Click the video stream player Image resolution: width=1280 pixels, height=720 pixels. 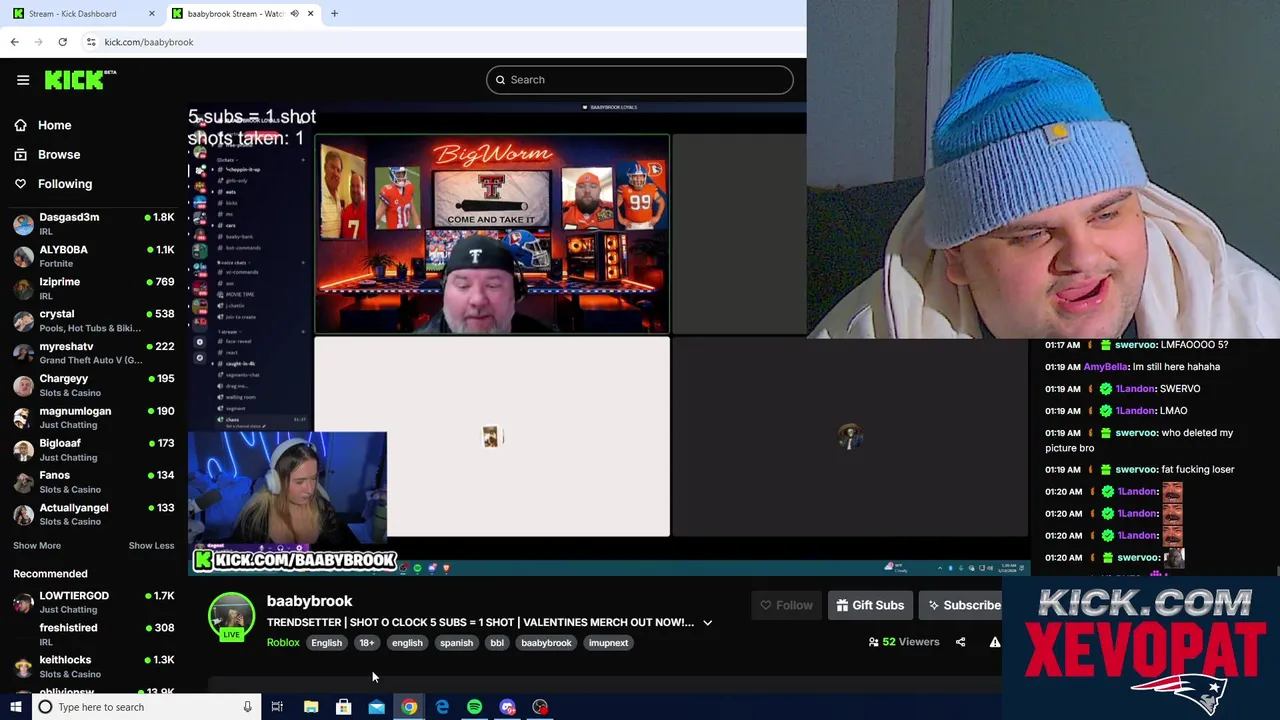coord(608,338)
